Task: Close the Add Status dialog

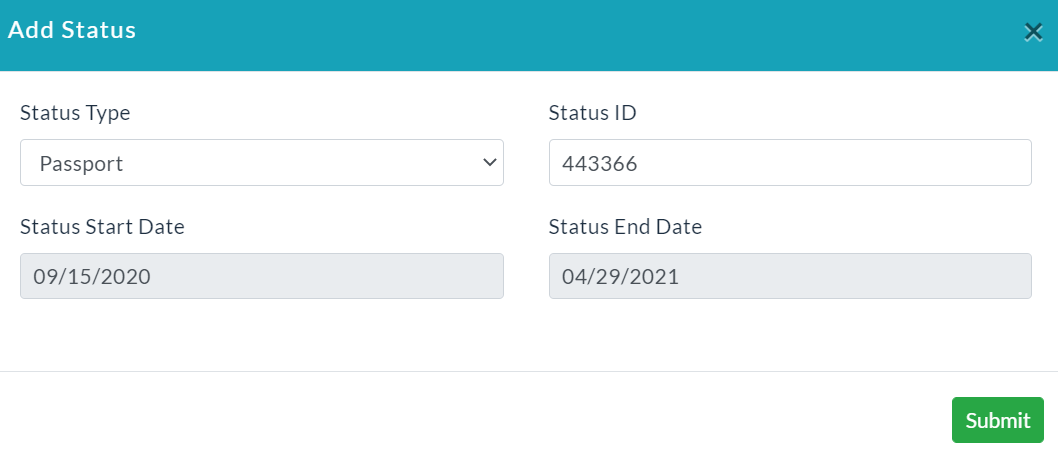Action: click(x=1033, y=32)
